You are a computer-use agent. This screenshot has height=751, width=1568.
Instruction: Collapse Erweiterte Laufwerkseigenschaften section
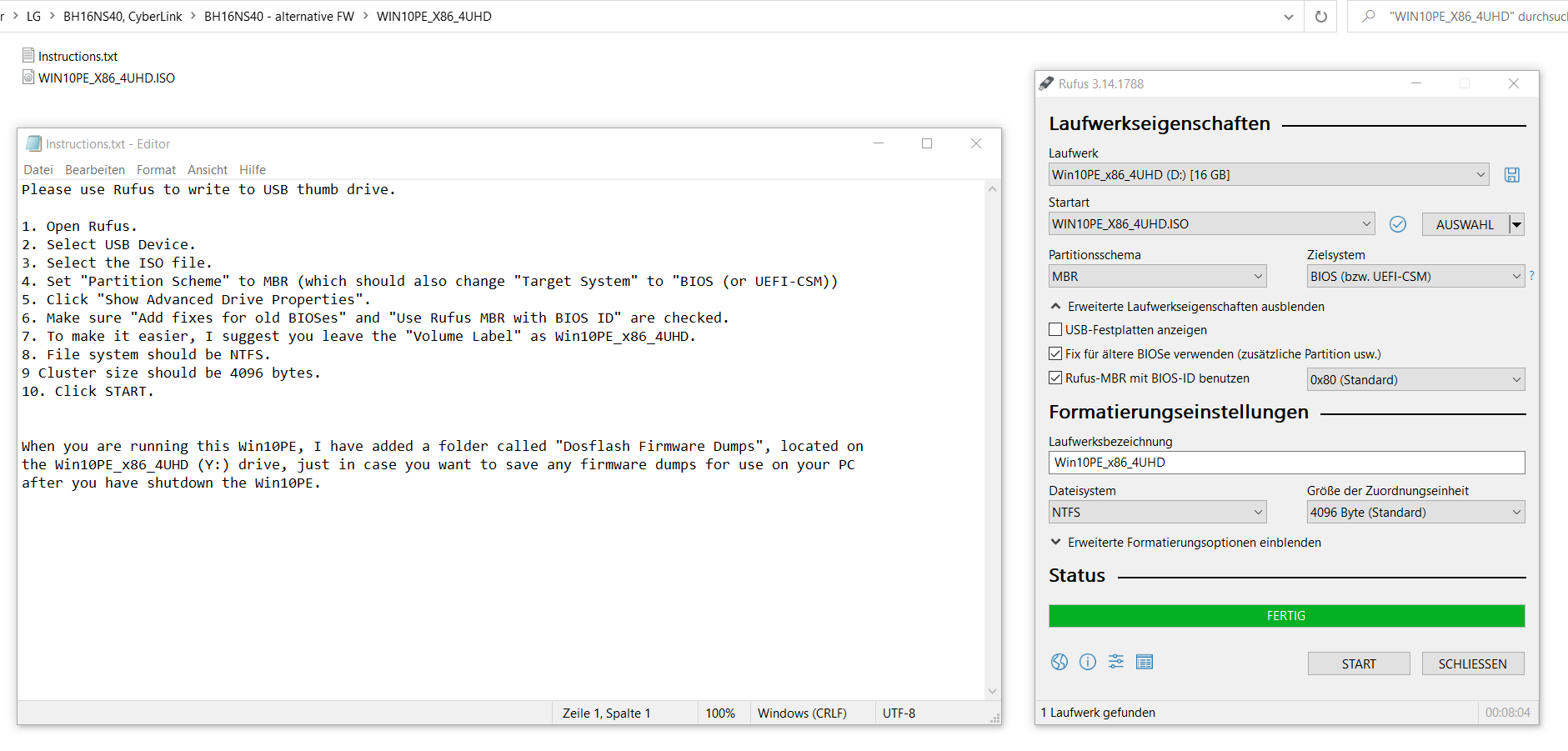[1187, 307]
